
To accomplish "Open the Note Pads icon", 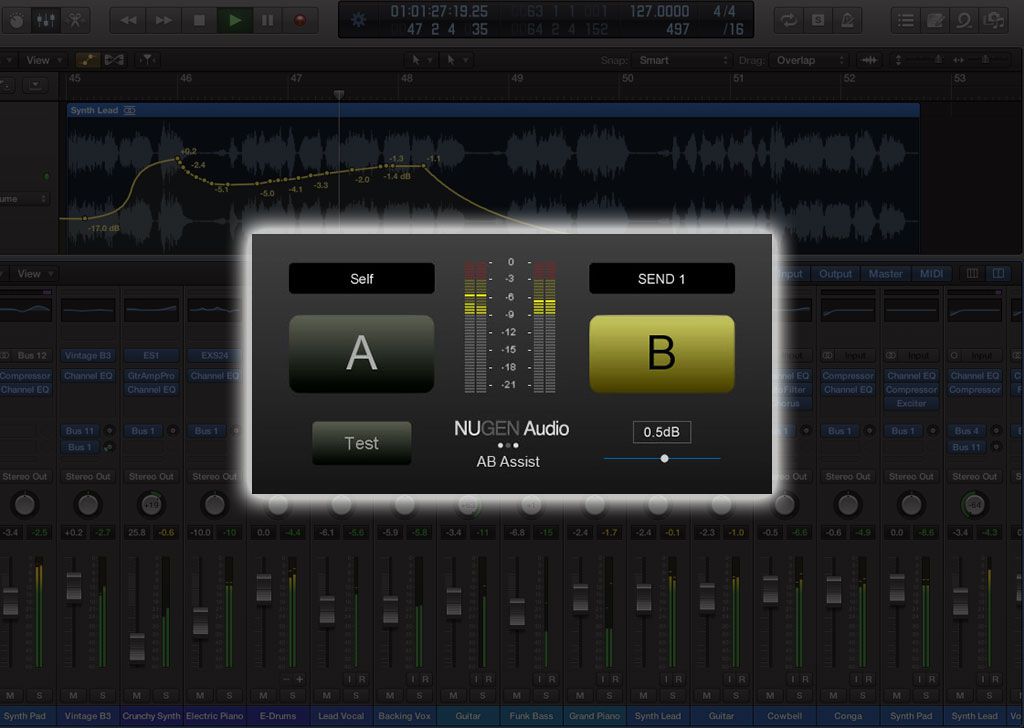I will tap(935, 20).
